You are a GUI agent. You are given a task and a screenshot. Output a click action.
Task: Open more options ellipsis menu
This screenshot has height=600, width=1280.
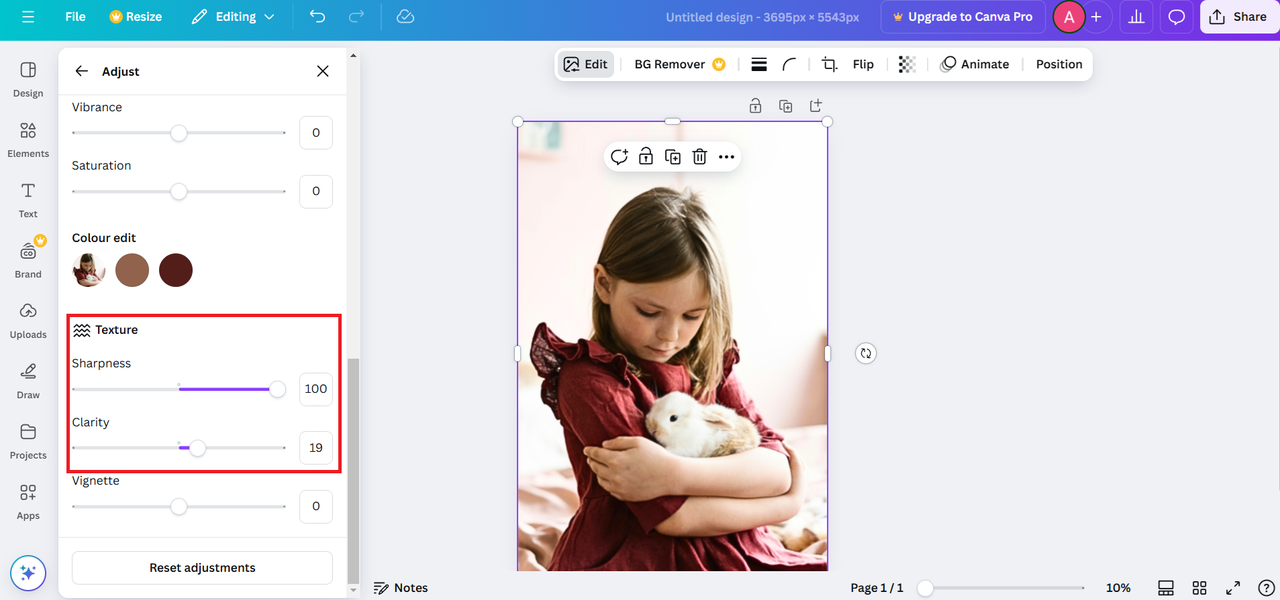click(x=726, y=157)
